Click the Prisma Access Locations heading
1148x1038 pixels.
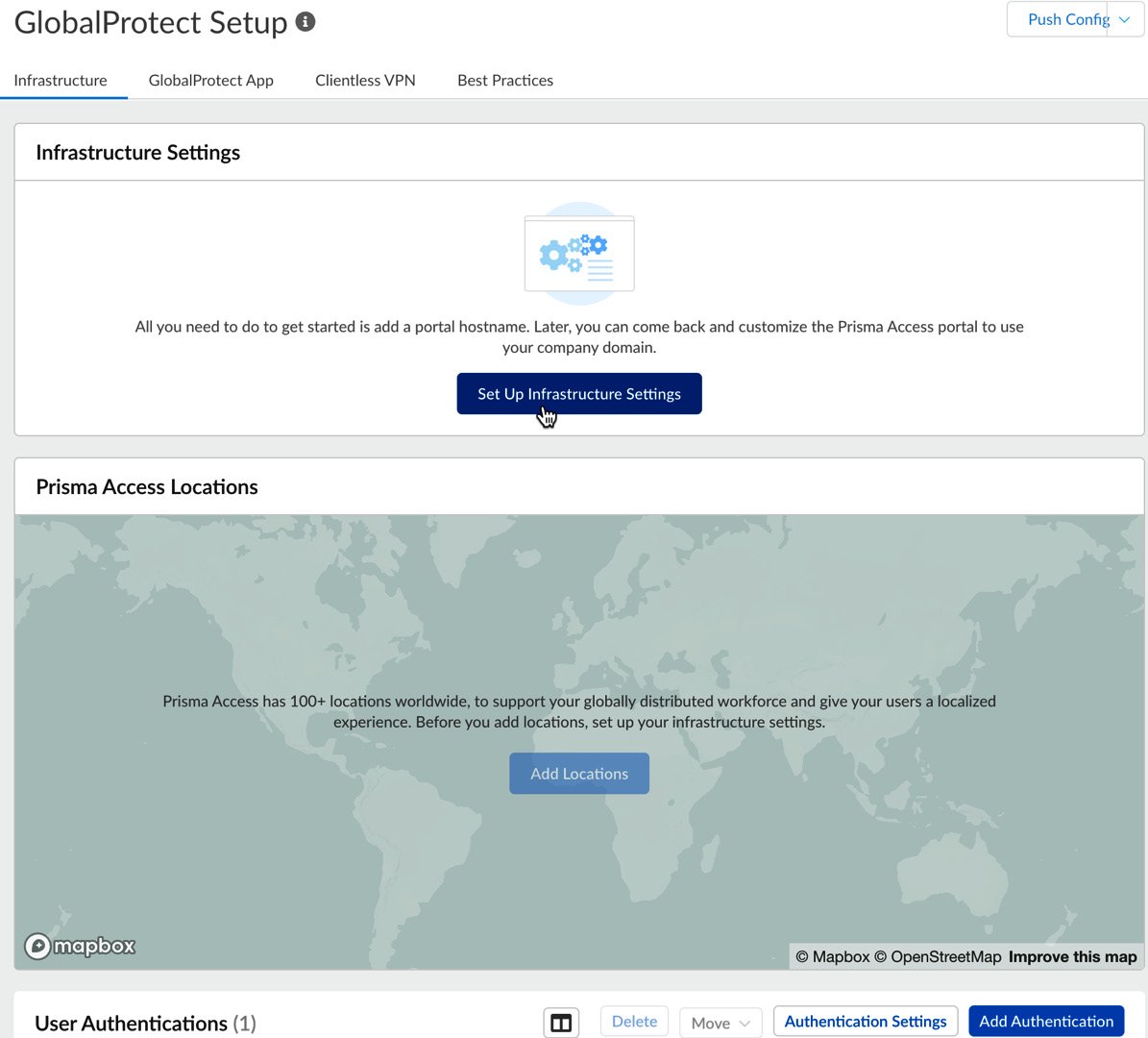pos(146,487)
